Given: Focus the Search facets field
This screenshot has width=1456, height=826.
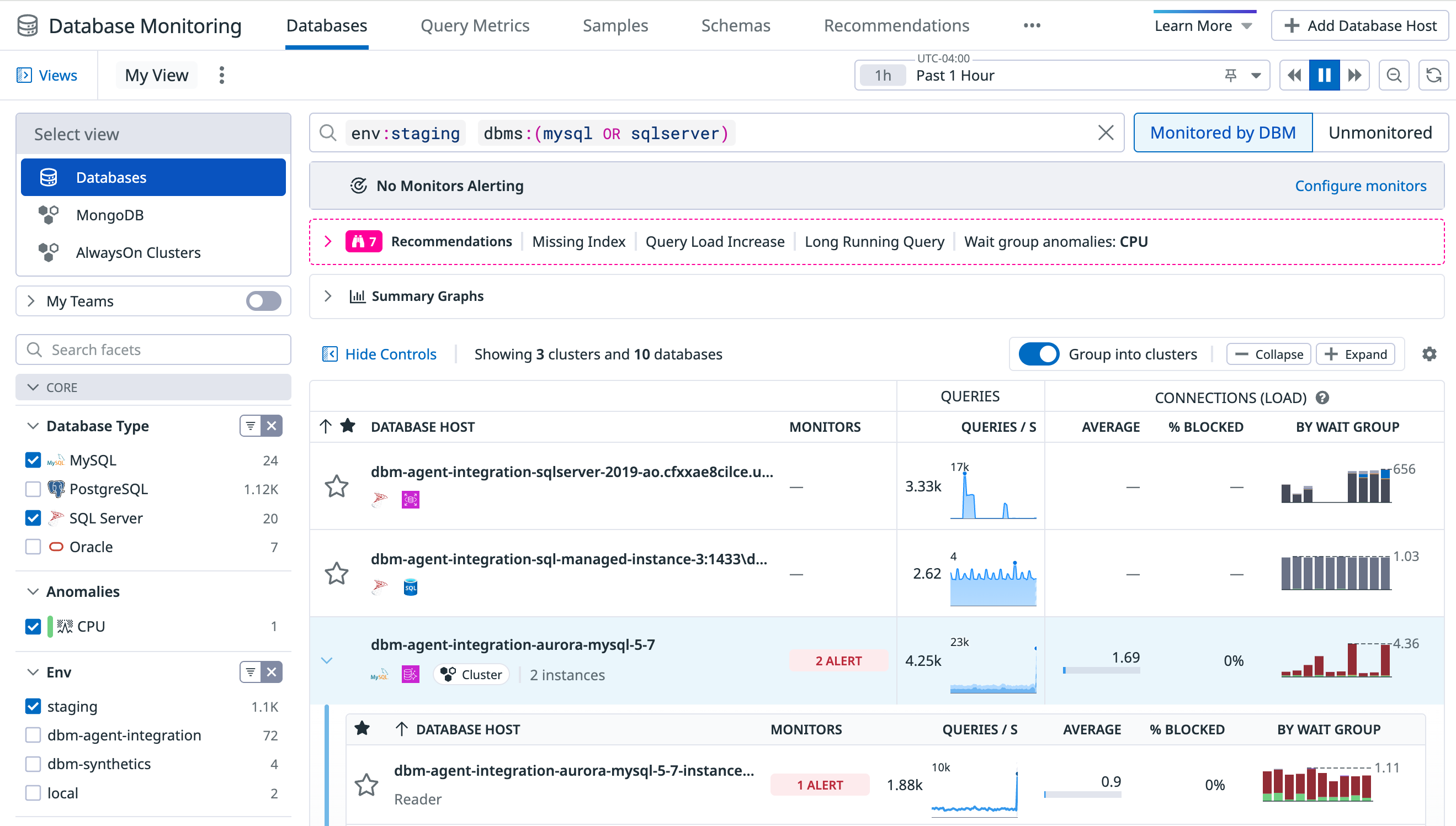Looking at the screenshot, I should coord(153,350).
